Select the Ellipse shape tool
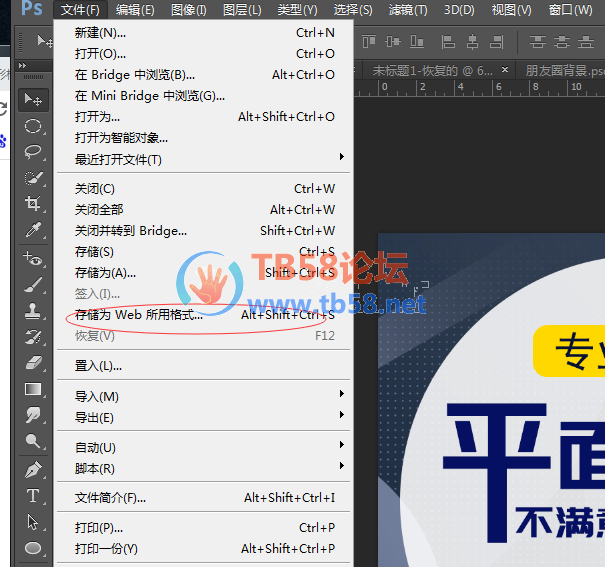The image size is (605, 567). [x=33, y=548]
